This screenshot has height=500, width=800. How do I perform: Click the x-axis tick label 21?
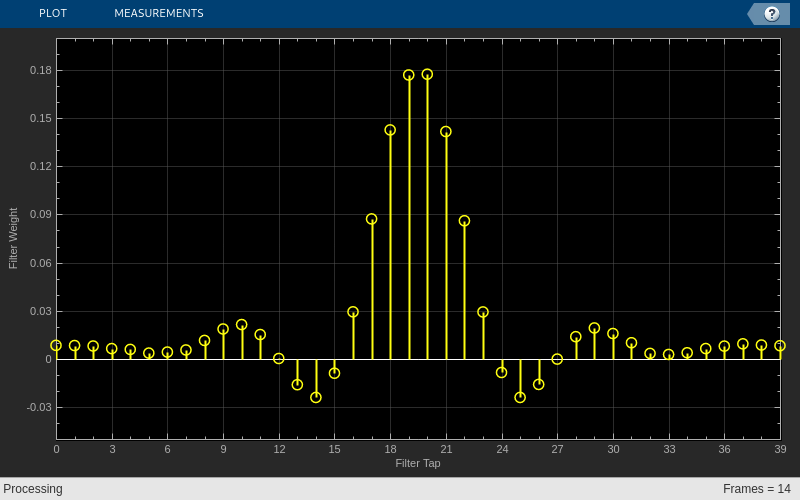point(446,449)
